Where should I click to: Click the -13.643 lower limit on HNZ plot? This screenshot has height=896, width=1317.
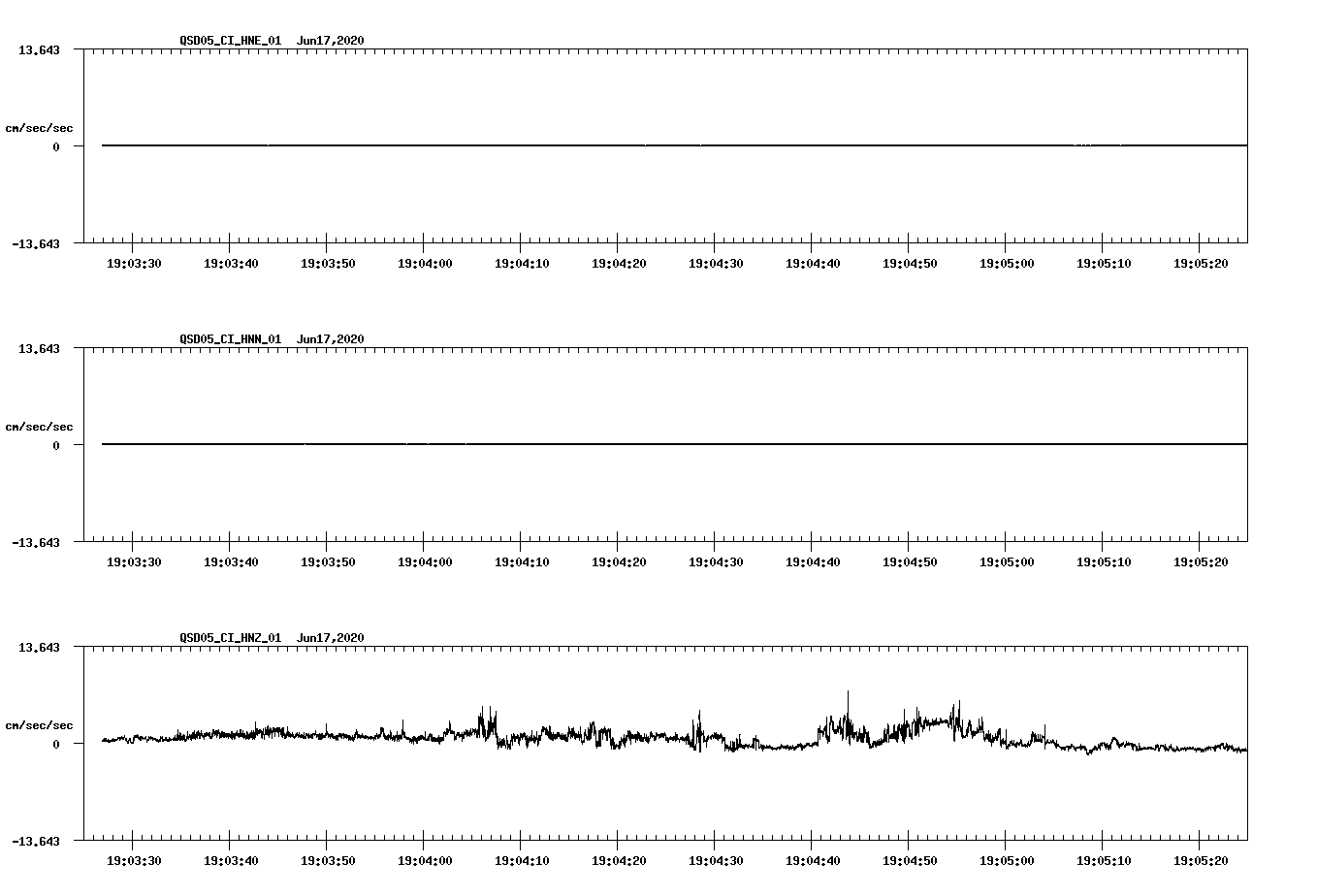click(x=36, y=841)
